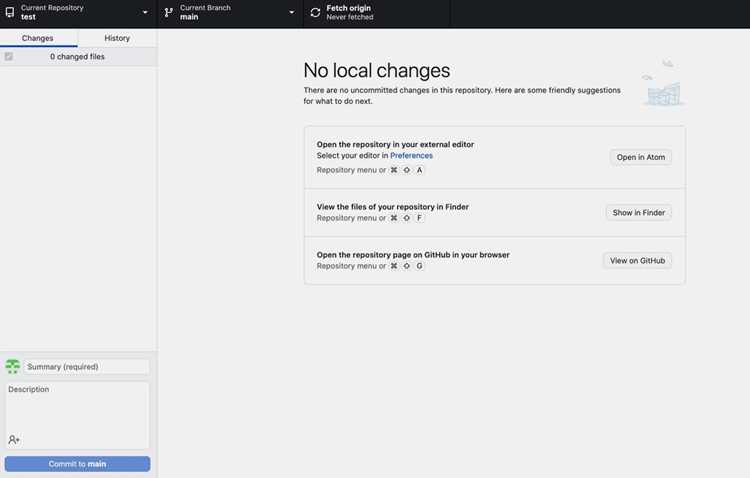The width and height of the screenshot is (750, 478).
Task: Expand the Current Repository dropdown arrow
Action: 145,12
